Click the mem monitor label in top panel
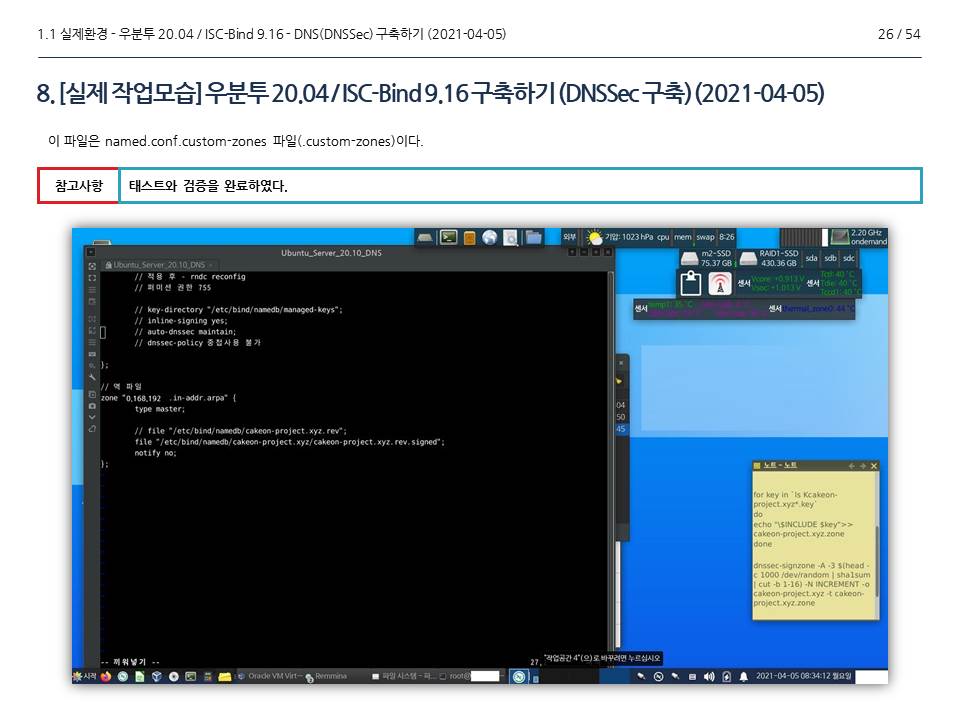960x720 pixels. 683,237
